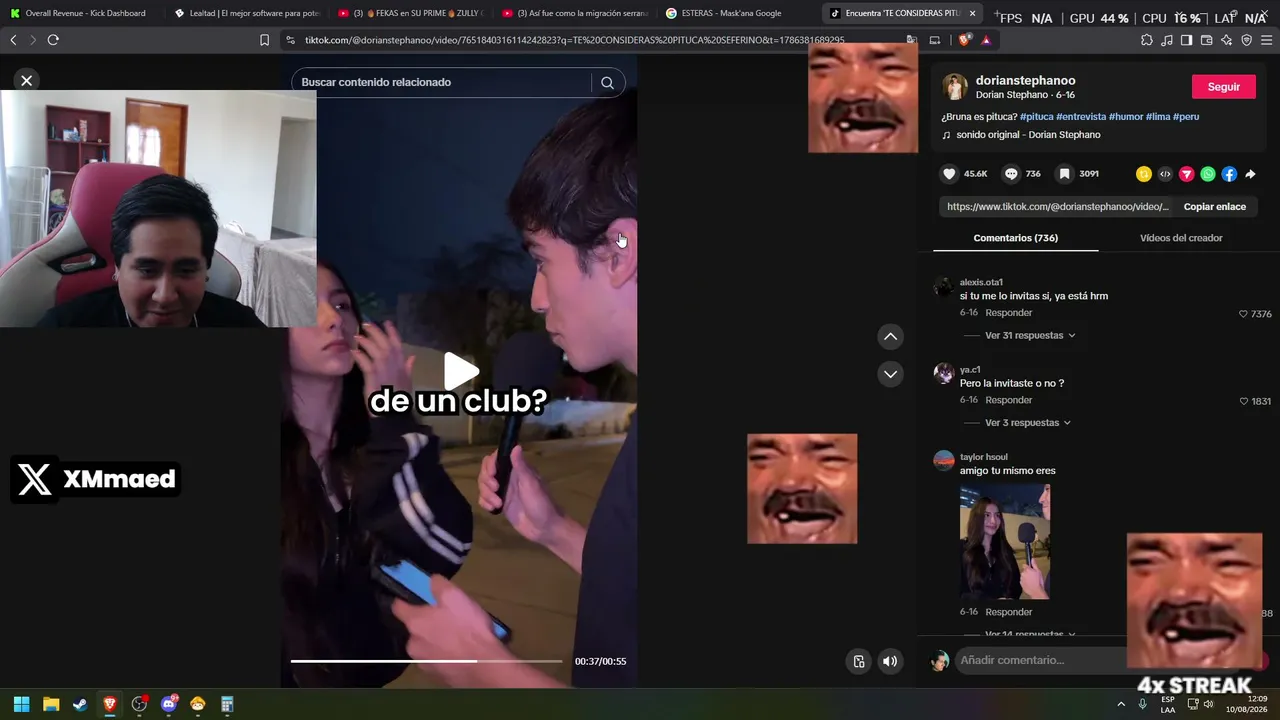Reply to taylor hsoul comment with Responder
The image size is (1280, 720).
coord(1008,612)
